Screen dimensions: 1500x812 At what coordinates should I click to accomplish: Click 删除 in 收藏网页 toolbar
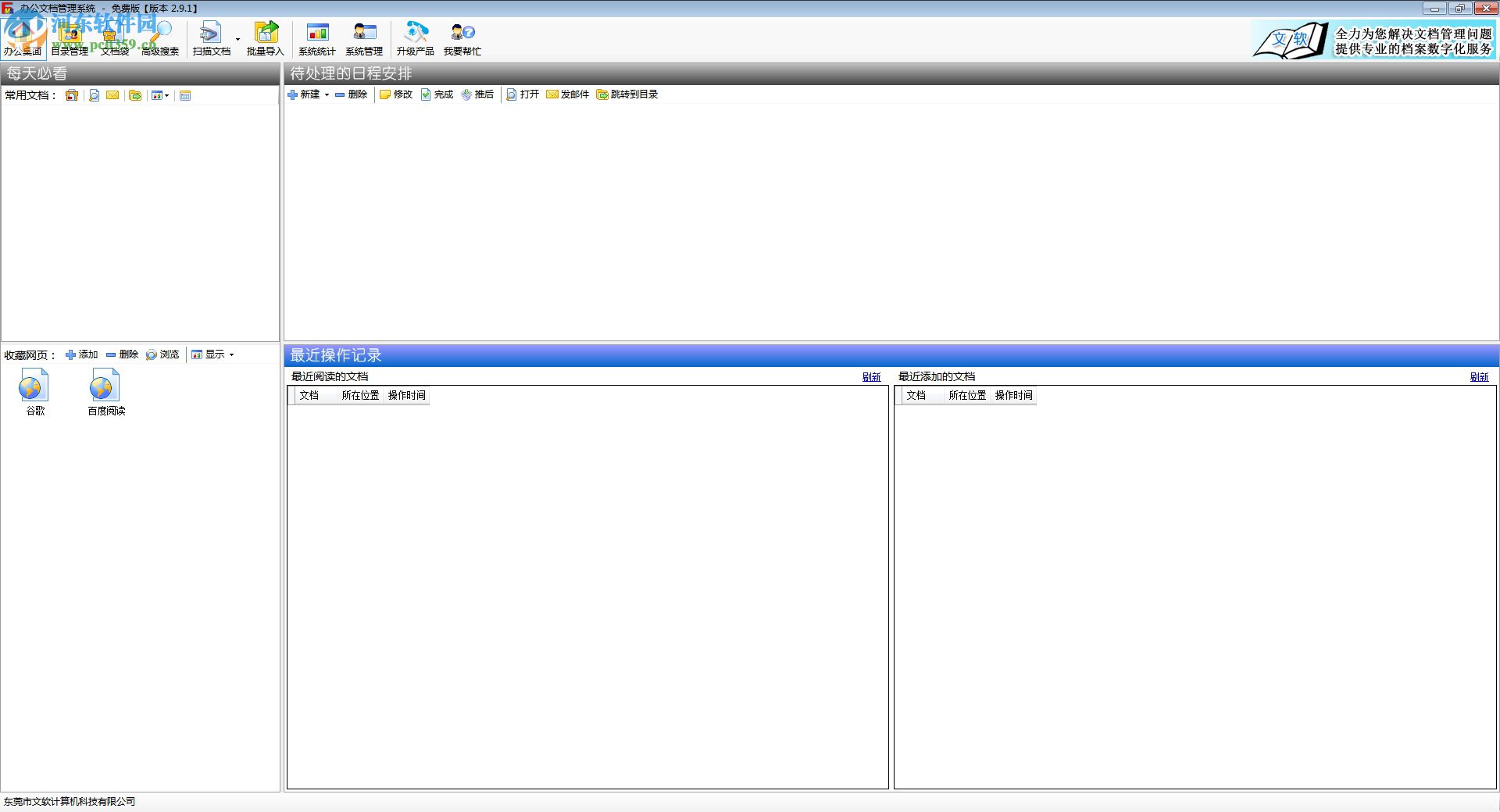tap(123, 354)
